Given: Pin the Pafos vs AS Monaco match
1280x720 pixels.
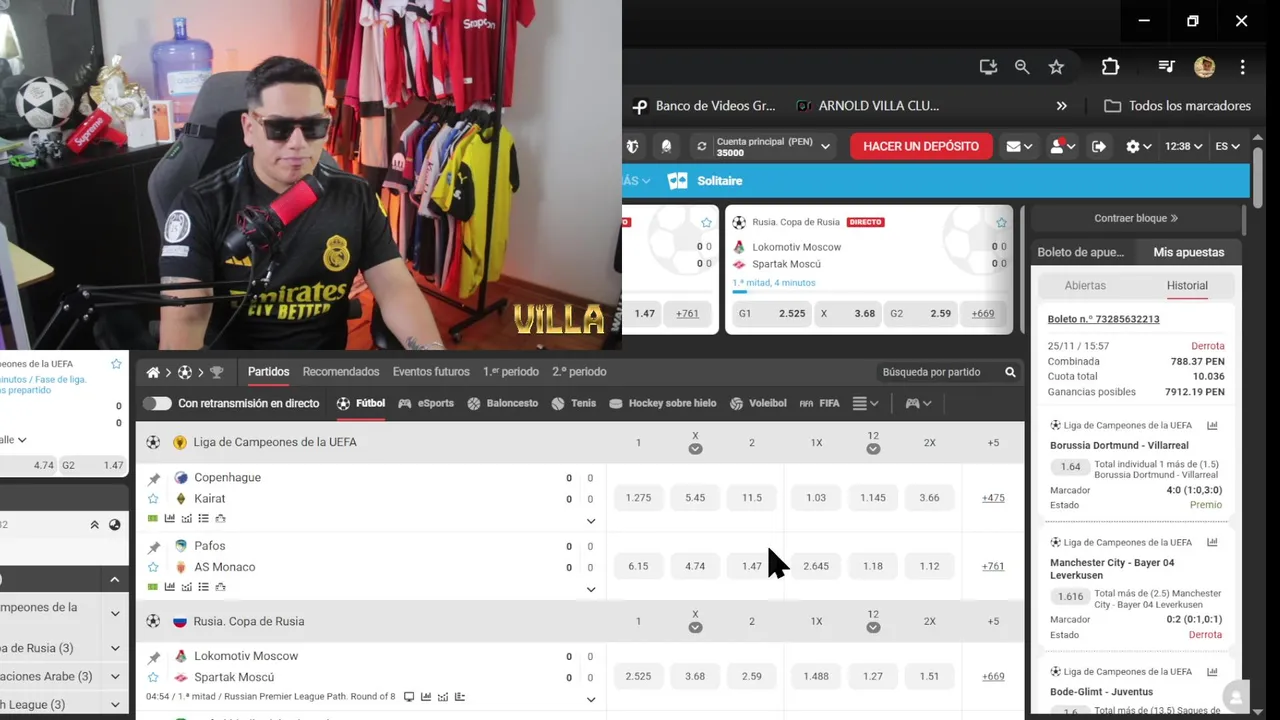Looking at the screenshot, I should pyautogui.click(x=154, y=547).
